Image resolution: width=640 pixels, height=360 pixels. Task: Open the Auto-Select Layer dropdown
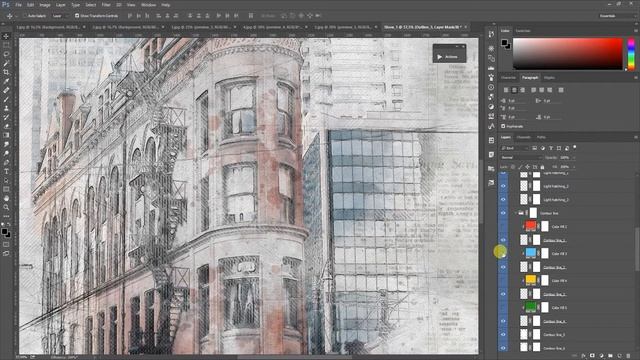click(x=60, y=16)
